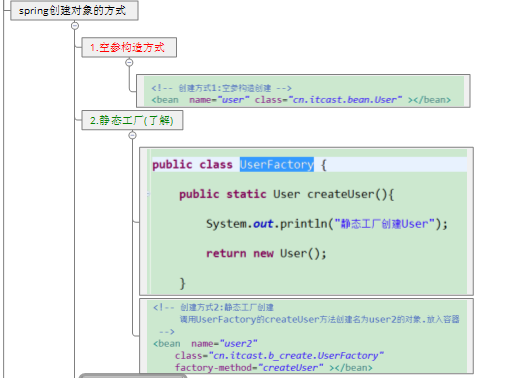Image resolution: width=507 pixels, height=378 pixels.
Task: Open the user2 factory-method XML snippet image
Action: [306, 336]
